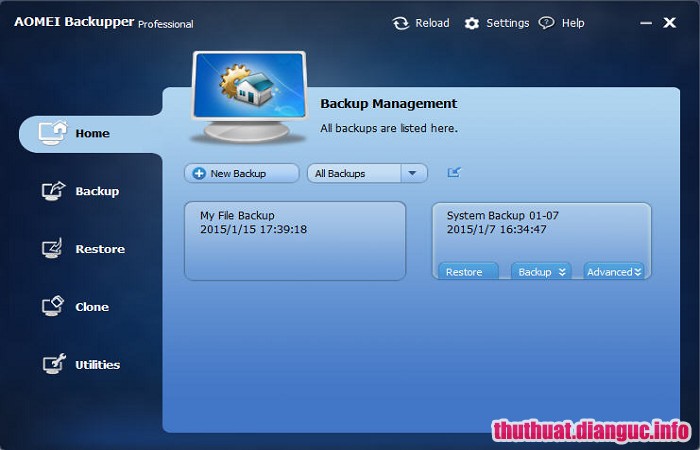Open Settings via the gear icon

point(471,23)
